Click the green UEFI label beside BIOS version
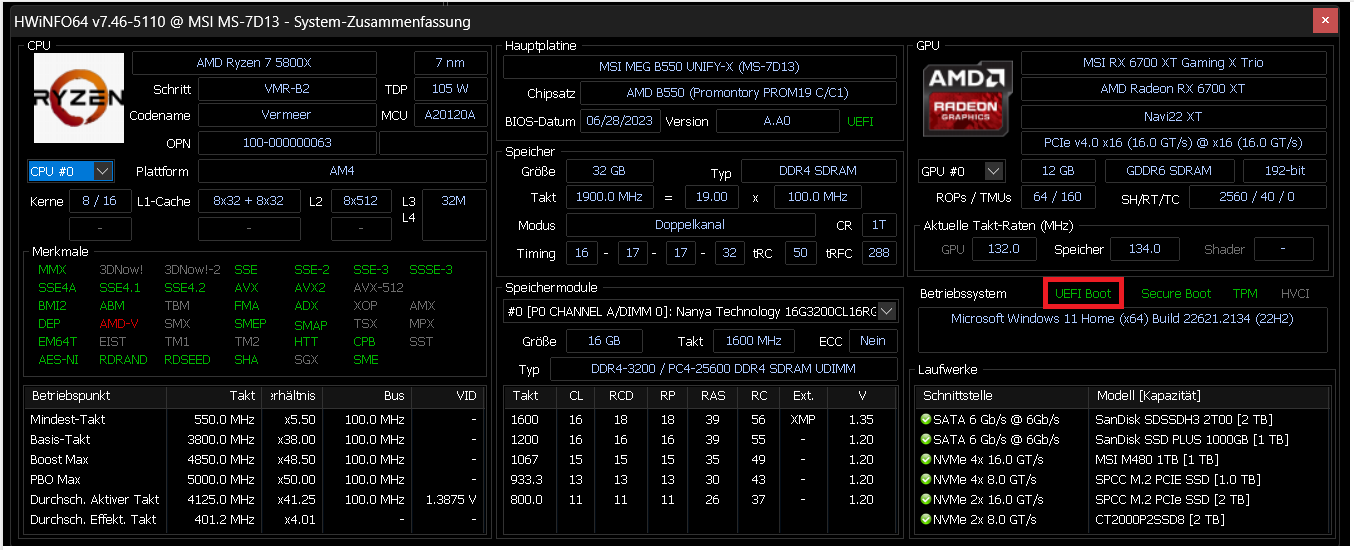This screenshot has width=1354, height=550. [860, 121]
